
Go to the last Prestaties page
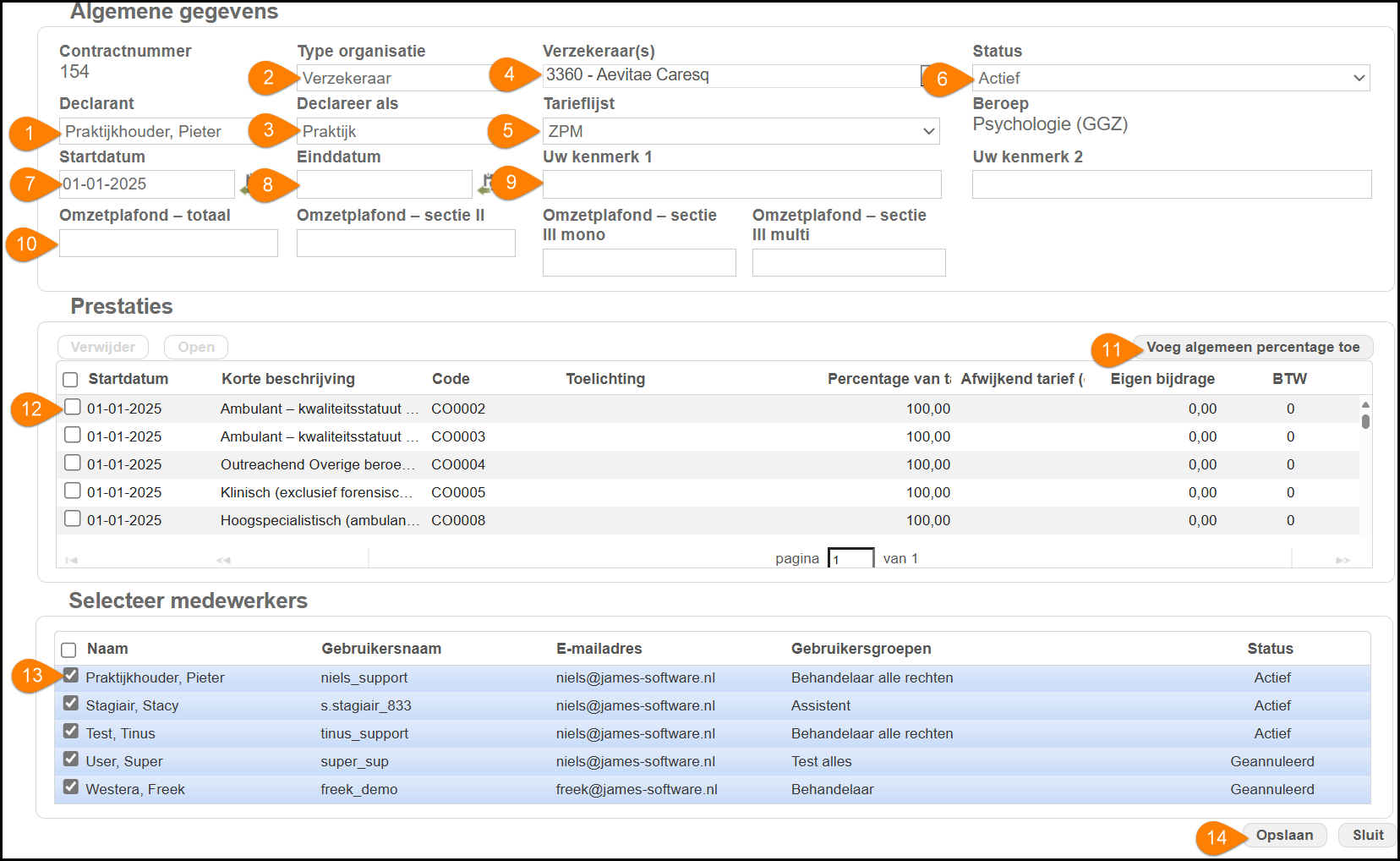click(1343, 560)
